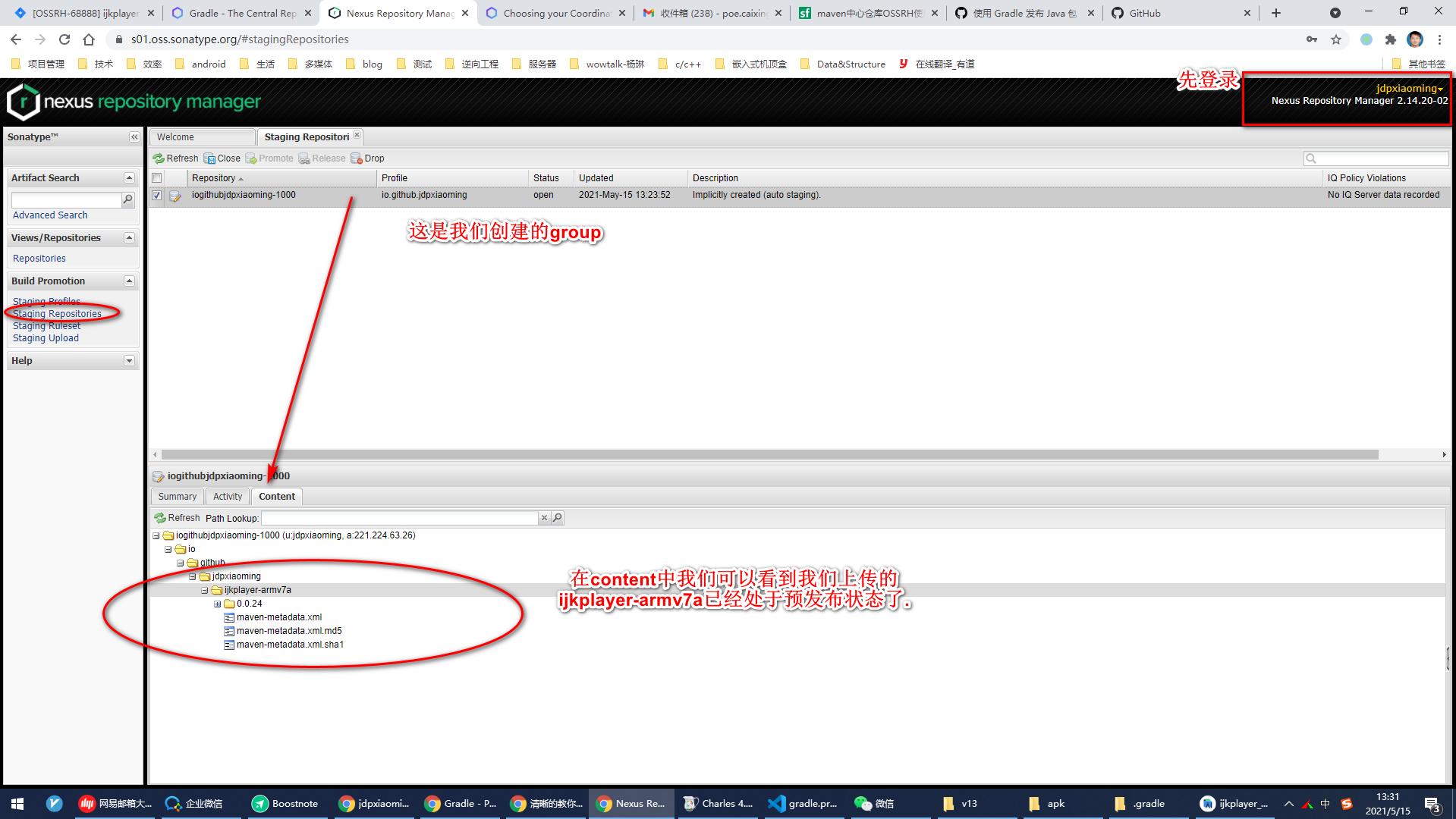
Task: Switch to the Summary tab
Action: (x=178, y=497)
